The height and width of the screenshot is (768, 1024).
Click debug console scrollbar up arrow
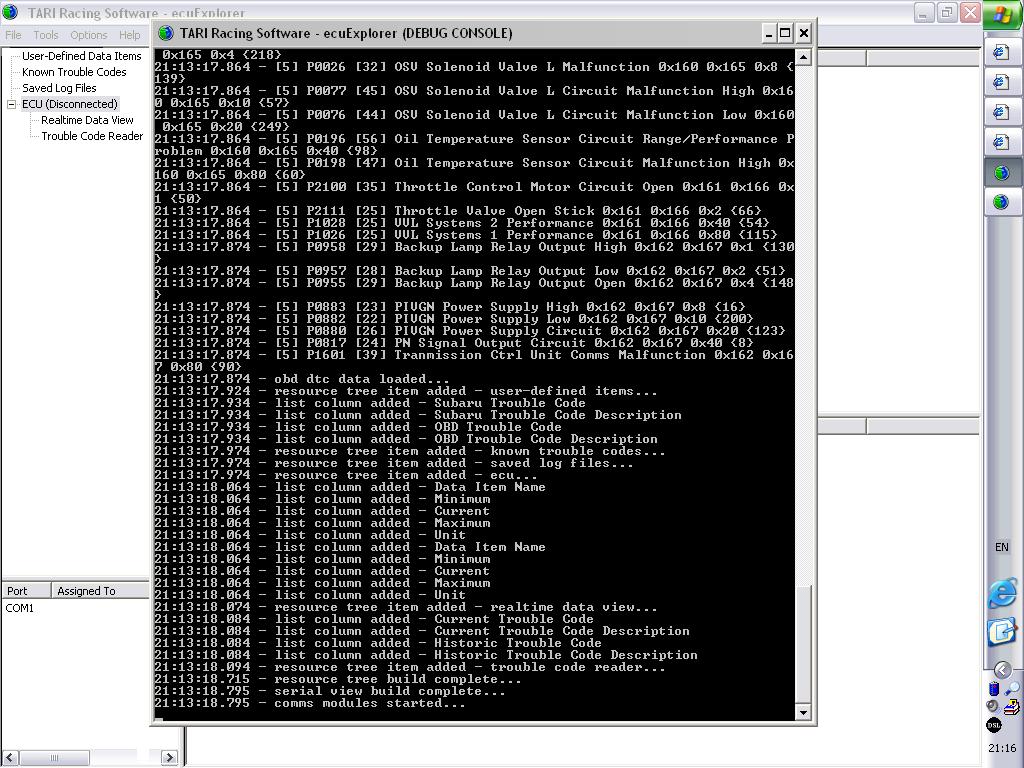804,57
